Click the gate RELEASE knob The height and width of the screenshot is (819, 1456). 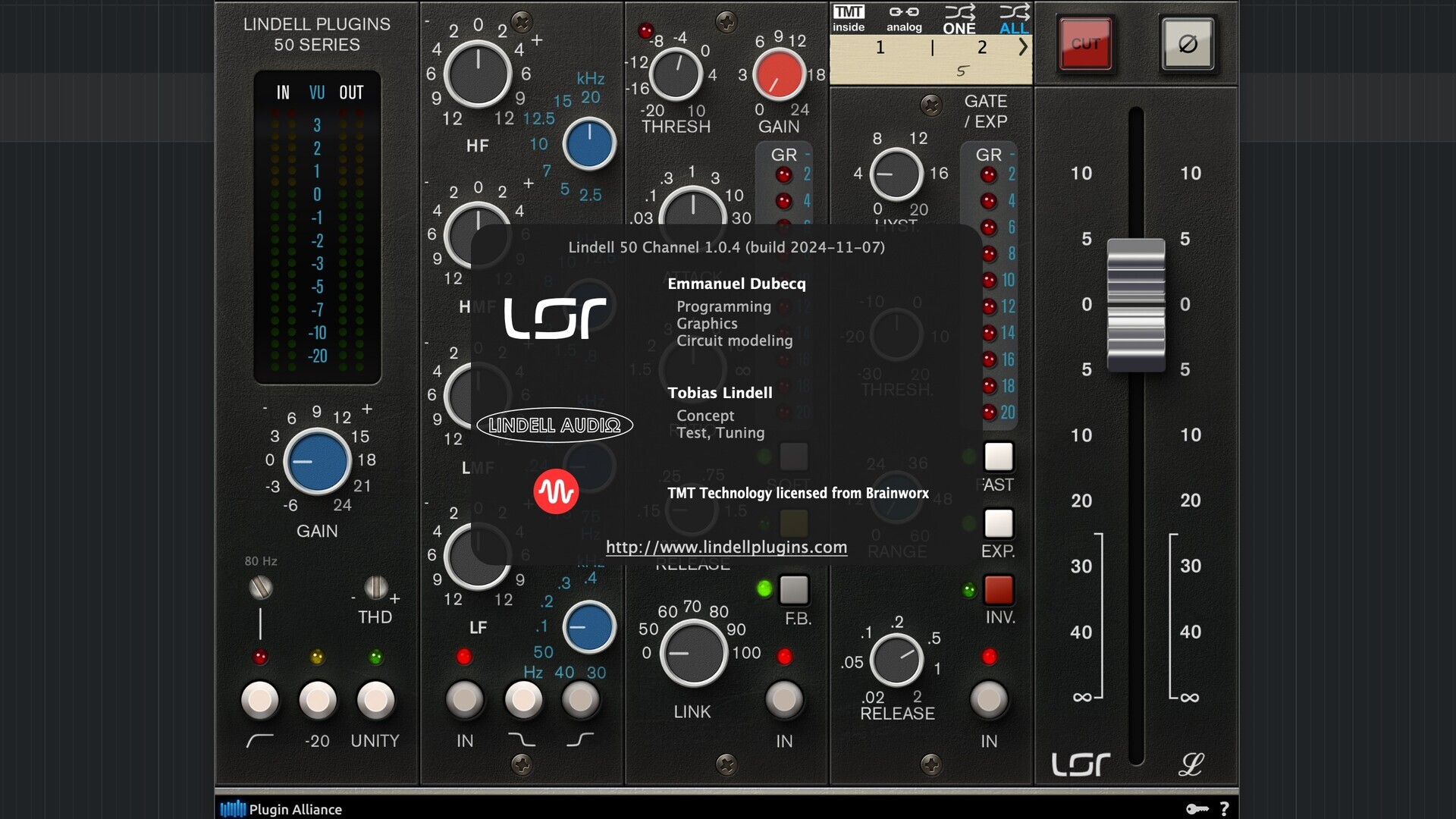[896, 659]
